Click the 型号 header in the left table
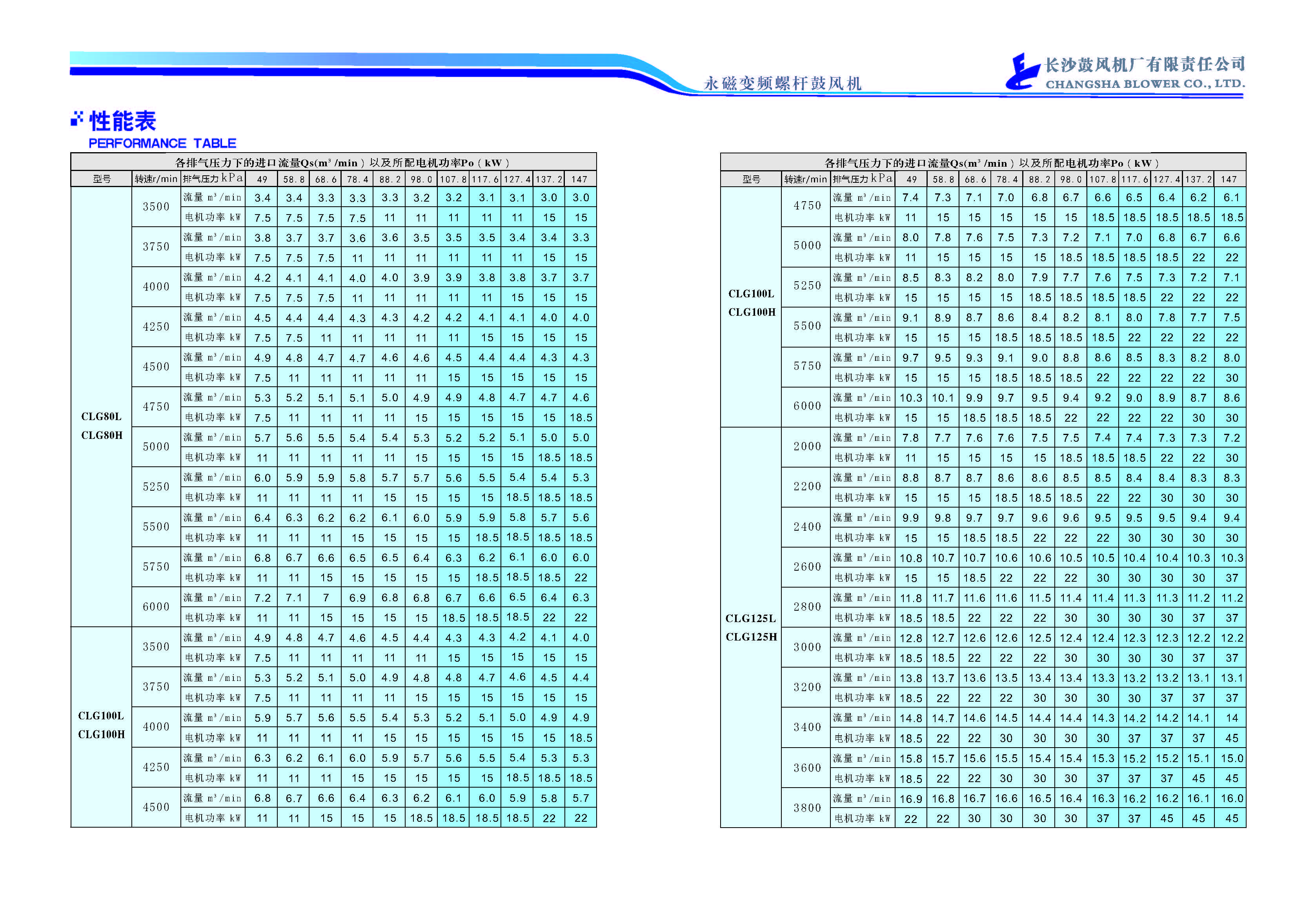1316x899 pixels. (101, 179)
